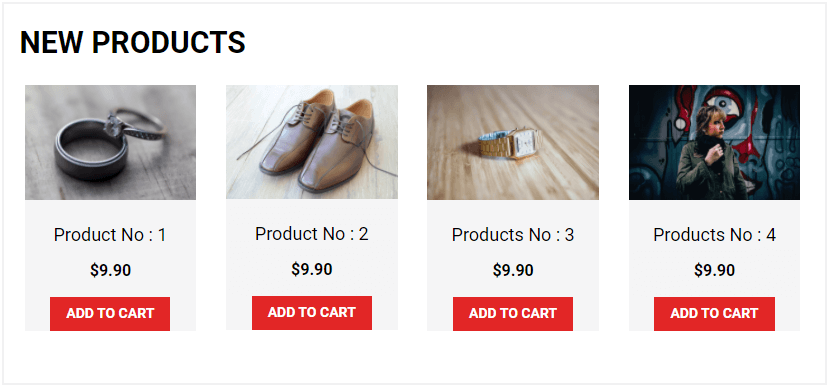Select the $9.90 price for Products No : 3

[513, 271]
